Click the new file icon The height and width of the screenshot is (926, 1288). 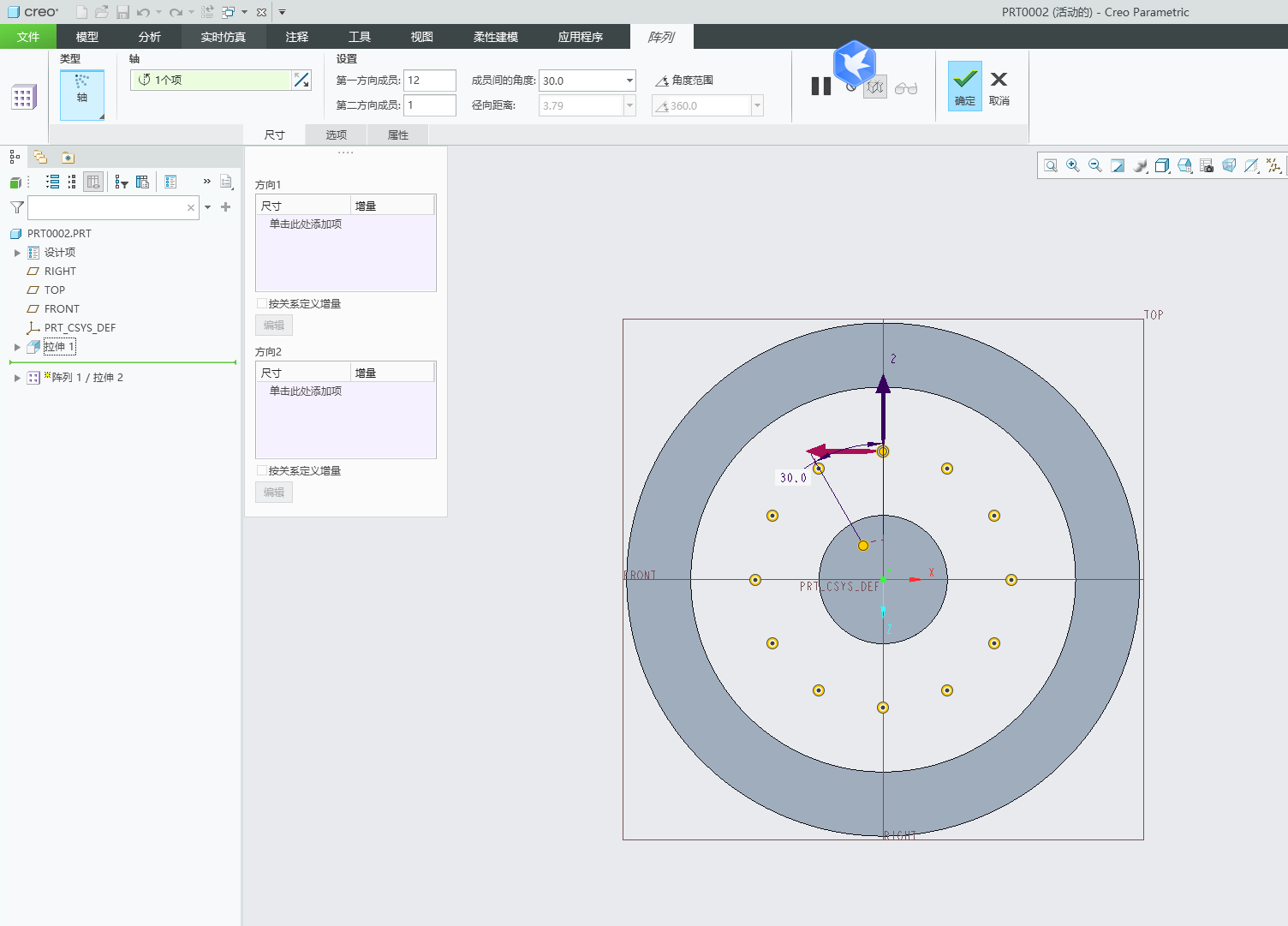[x=81, y=12]
